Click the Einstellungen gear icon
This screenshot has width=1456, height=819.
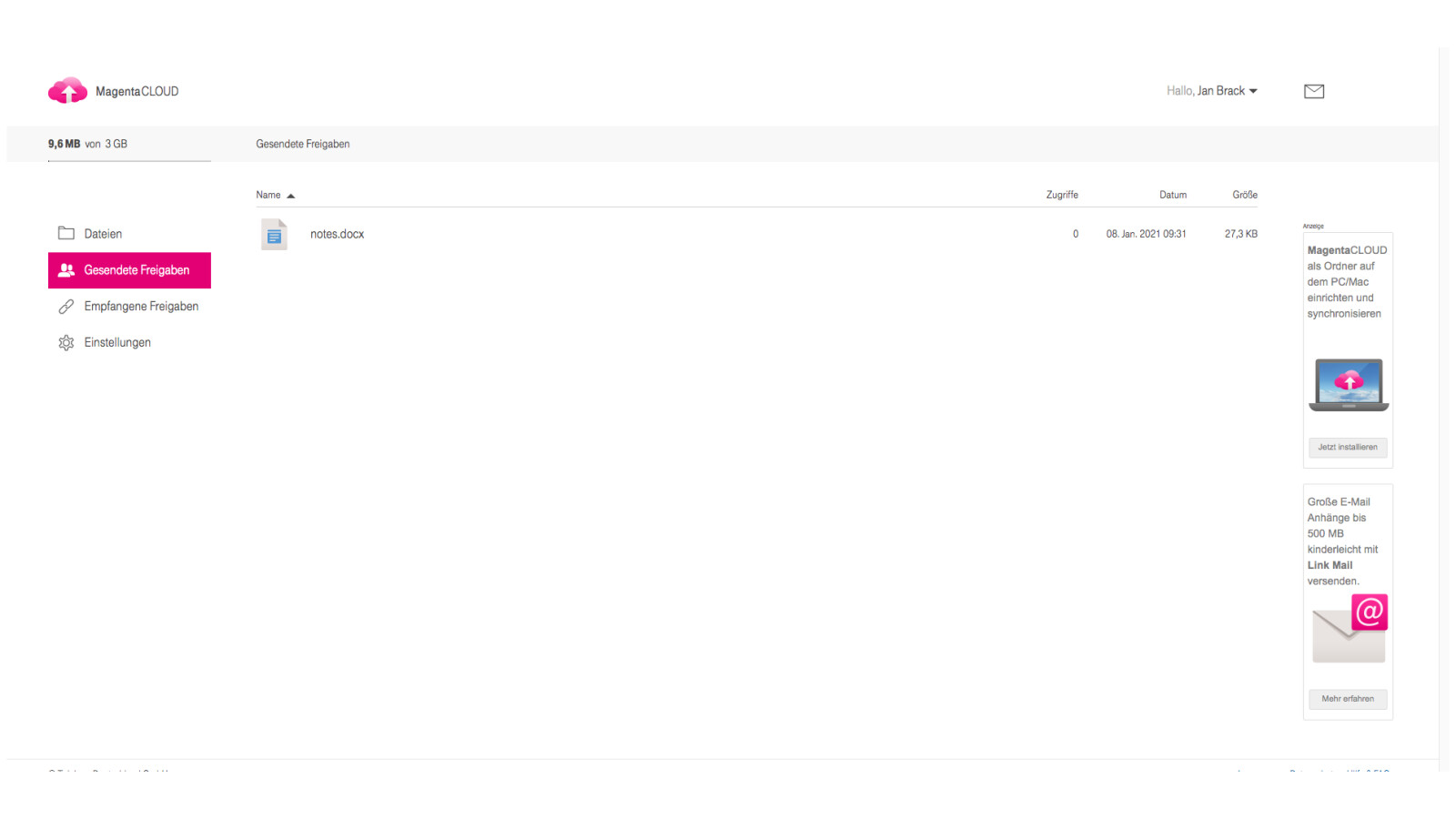point(66,343)
